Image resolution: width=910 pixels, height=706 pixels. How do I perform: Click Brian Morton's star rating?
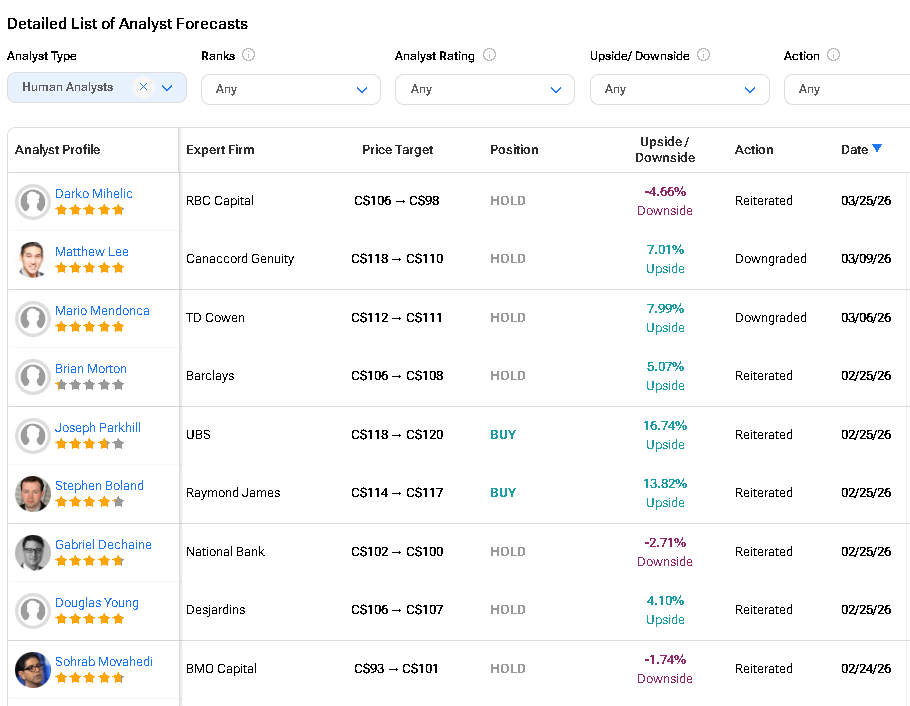(90, 384)
